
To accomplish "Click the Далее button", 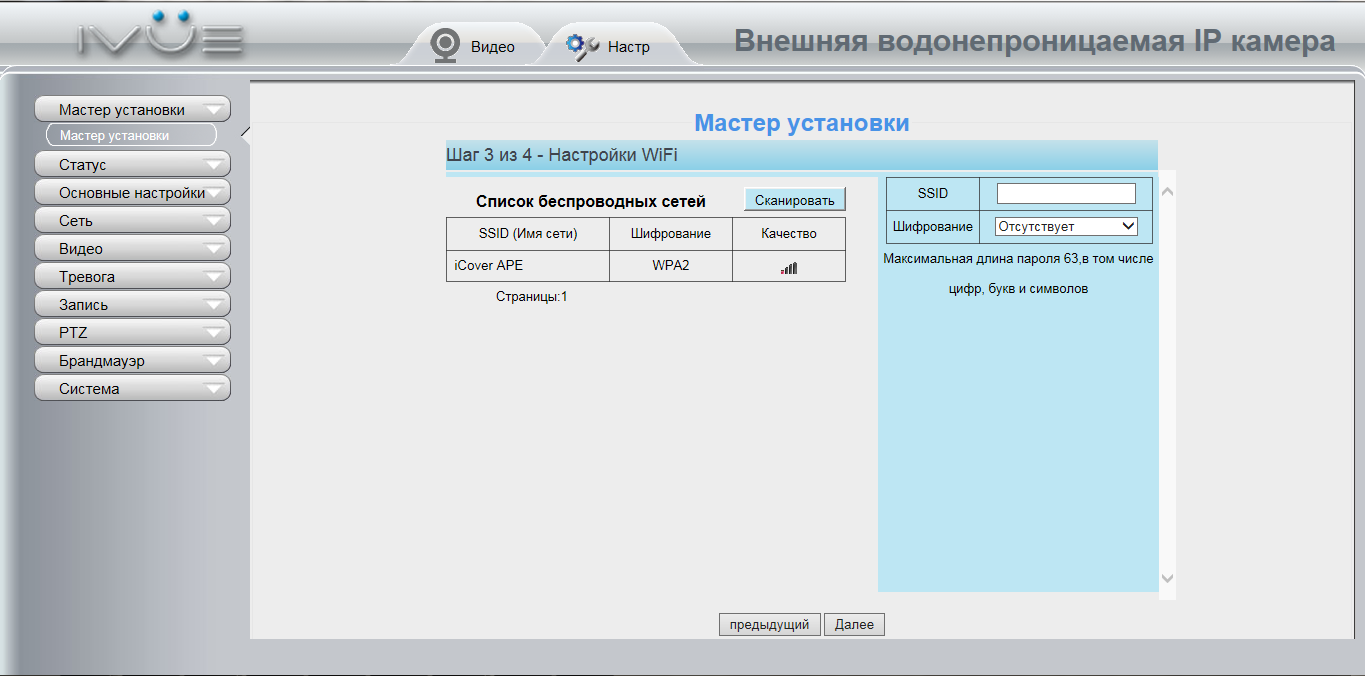I will pyautogui.click(x=855, y=625).
